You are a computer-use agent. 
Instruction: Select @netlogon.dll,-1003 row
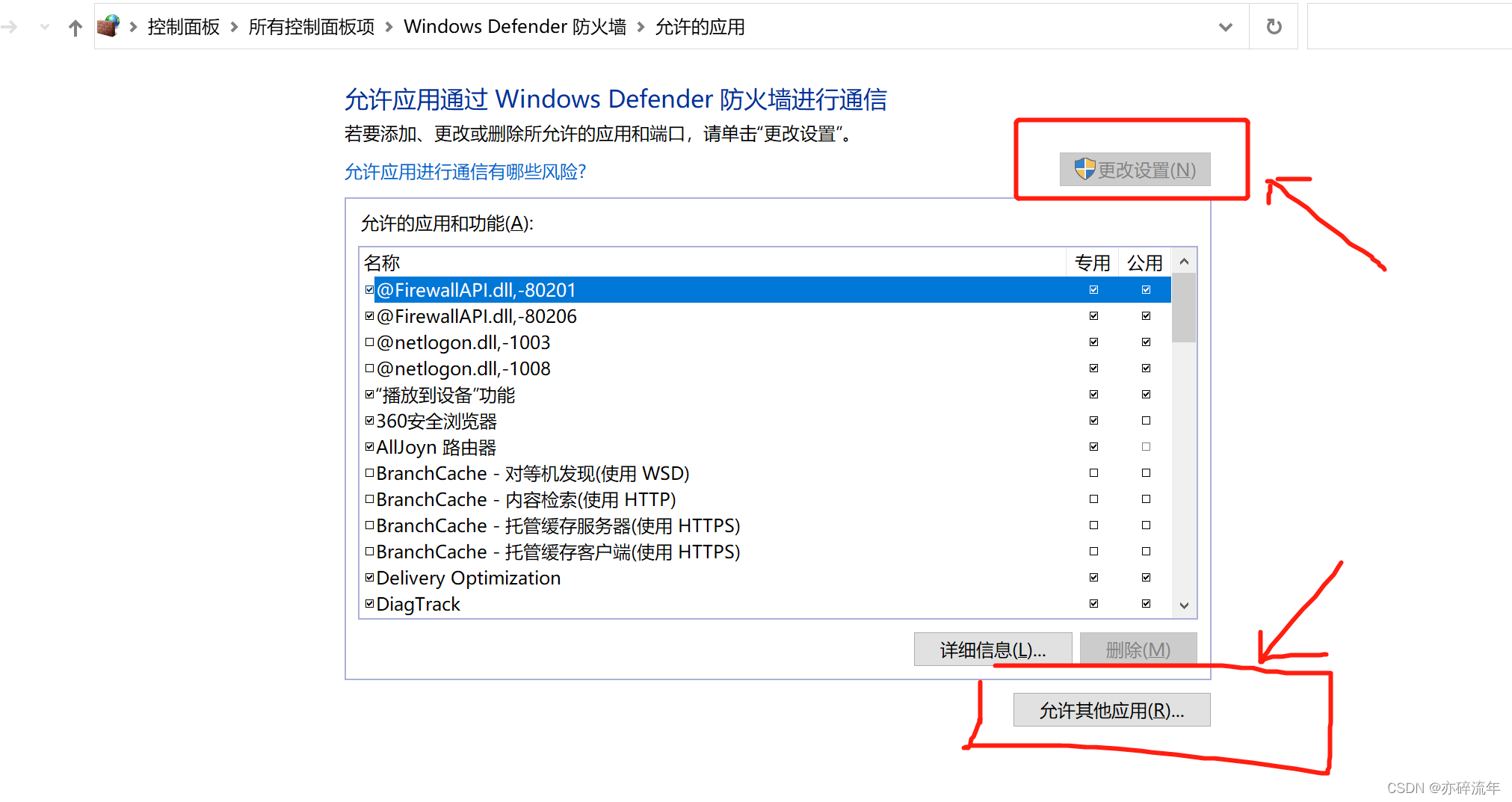click(765, 342)
